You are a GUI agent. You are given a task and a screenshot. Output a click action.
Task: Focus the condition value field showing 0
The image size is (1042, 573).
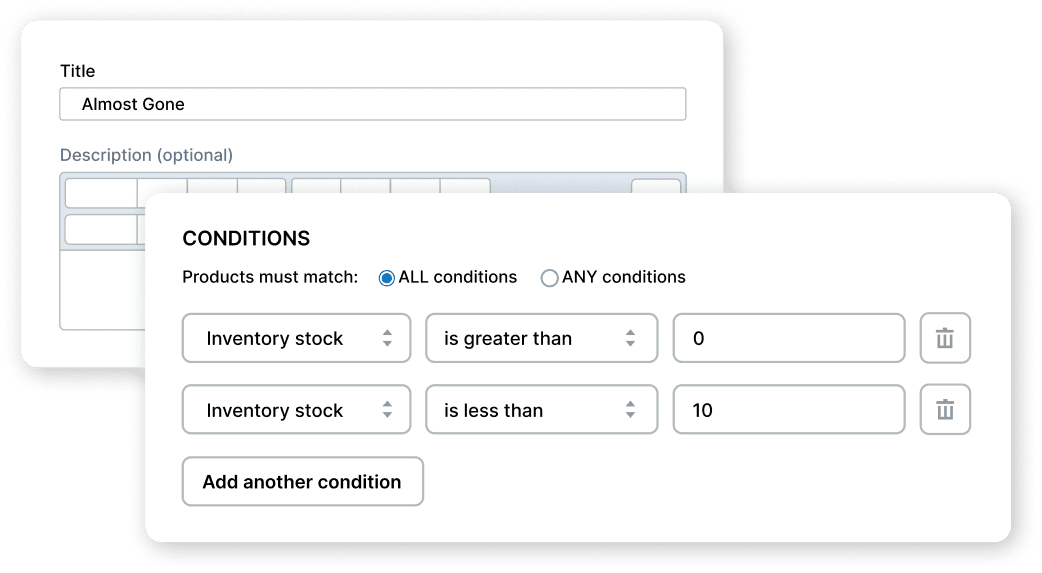(x=788, y=338)
